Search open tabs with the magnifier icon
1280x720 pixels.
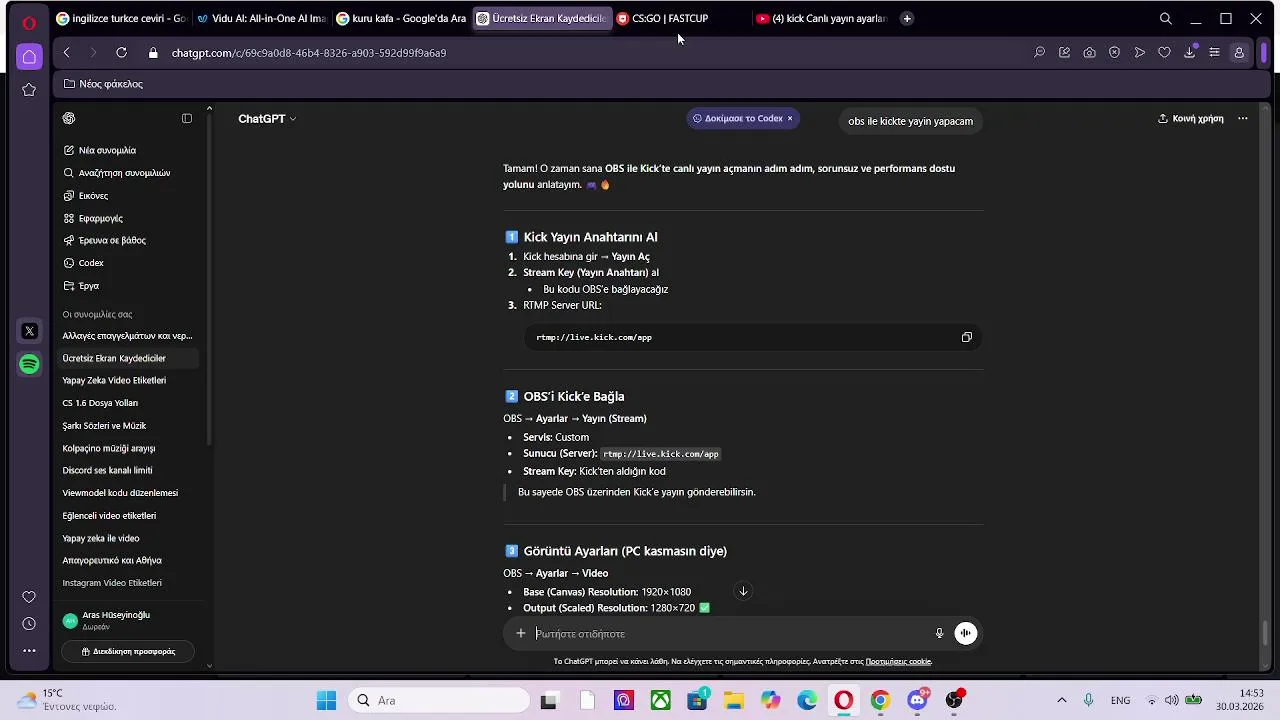1165,18
